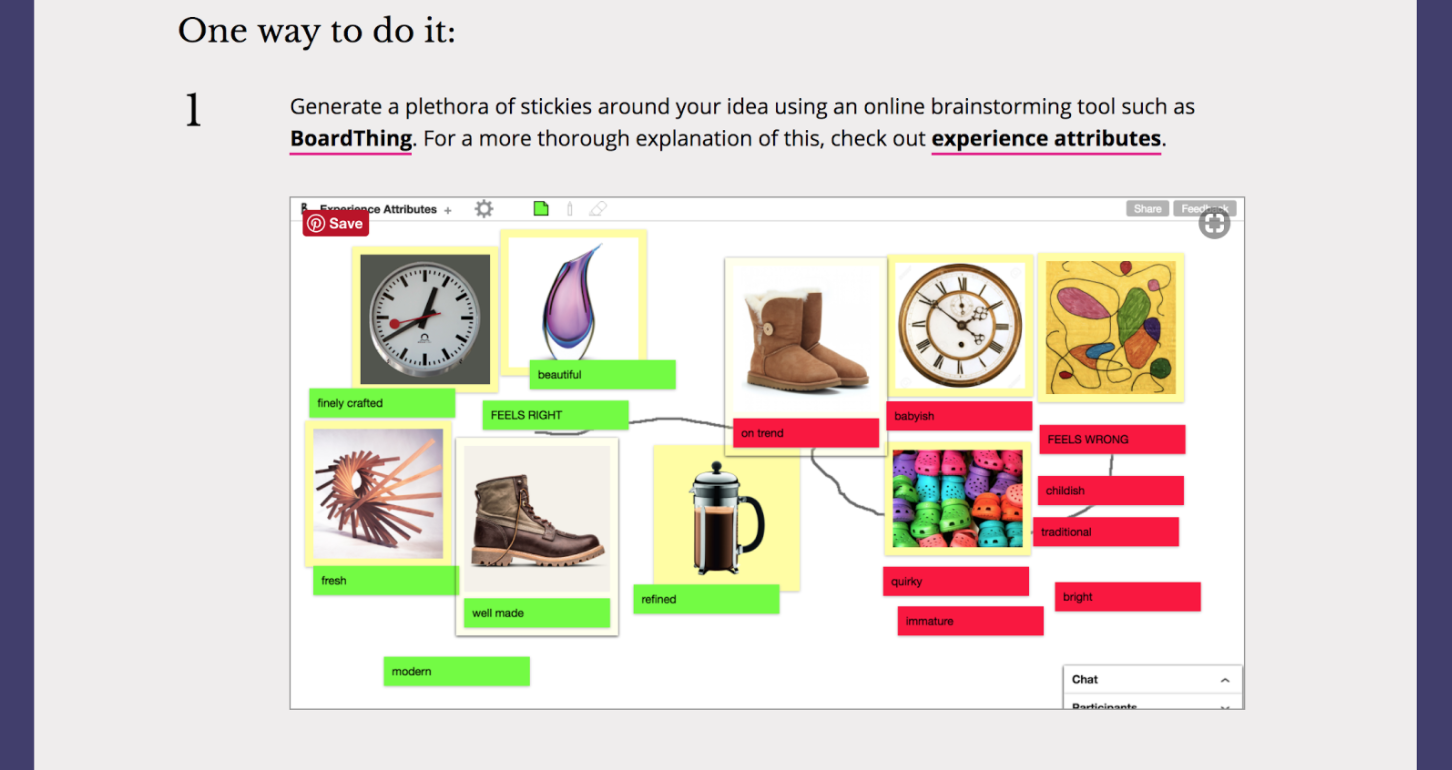Collapse the Chat panel chevron
1452x770 pixels.
coord(1225,680)
